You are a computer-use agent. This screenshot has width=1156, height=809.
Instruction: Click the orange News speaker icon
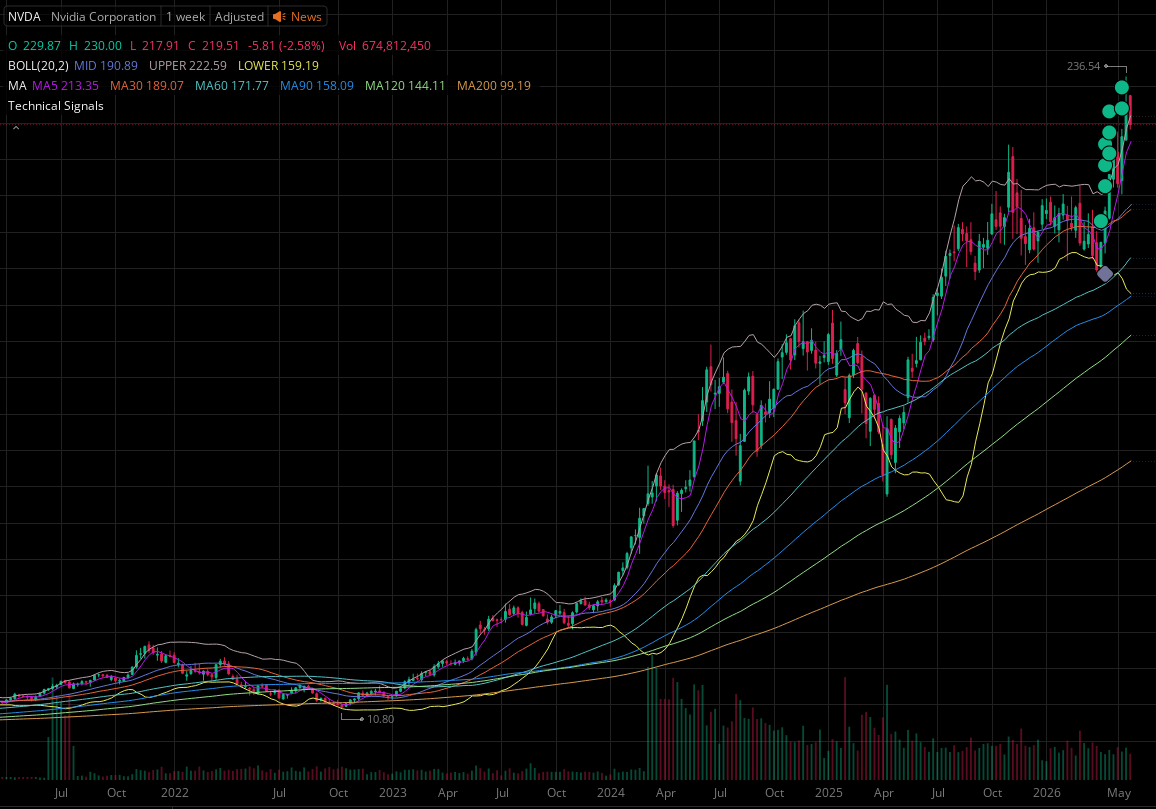(x=279, y=16)
